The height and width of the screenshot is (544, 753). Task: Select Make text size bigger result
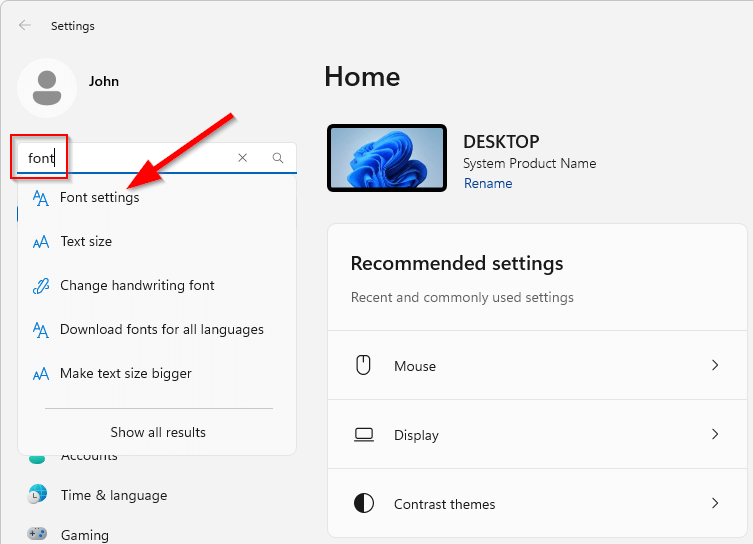(157, 374)
